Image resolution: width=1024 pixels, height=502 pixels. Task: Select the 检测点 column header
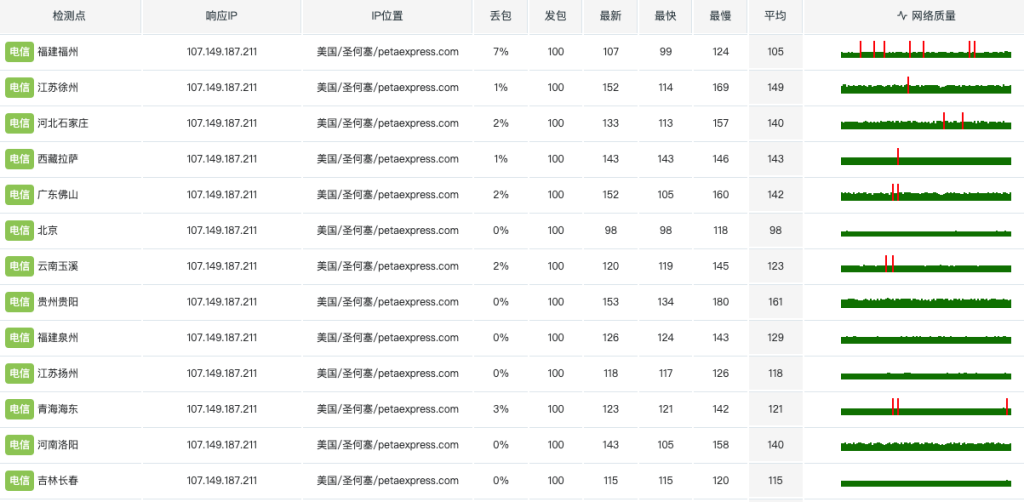point(70,16)
